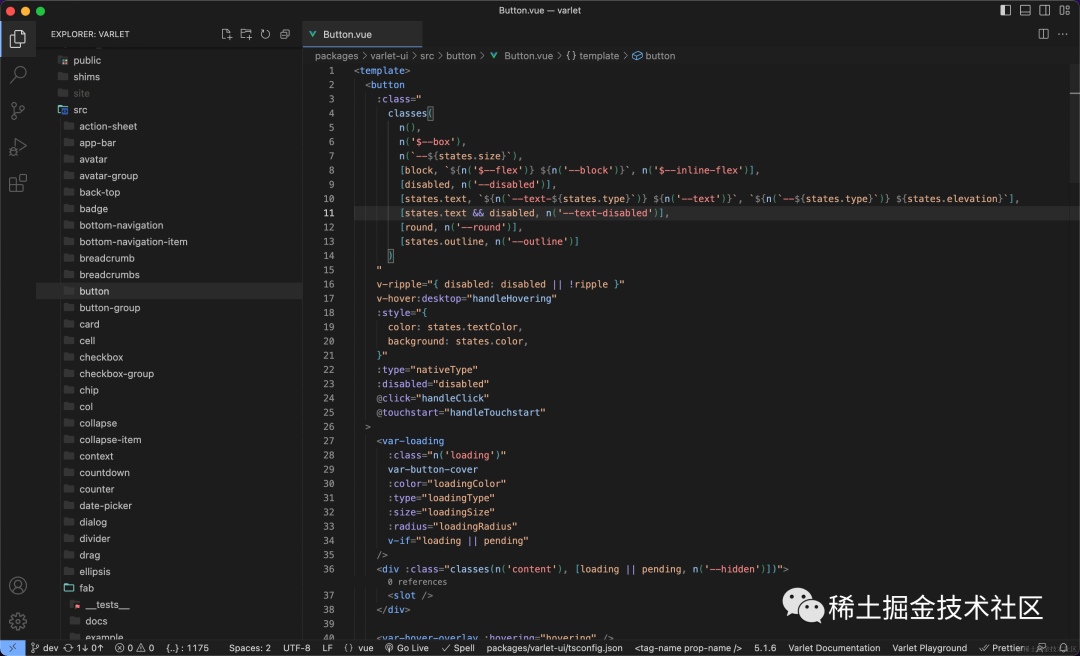Viewport: 1080px width, 656px height.
Task: Expand the bottom-navigation-item folder
Action: point(133,241)
